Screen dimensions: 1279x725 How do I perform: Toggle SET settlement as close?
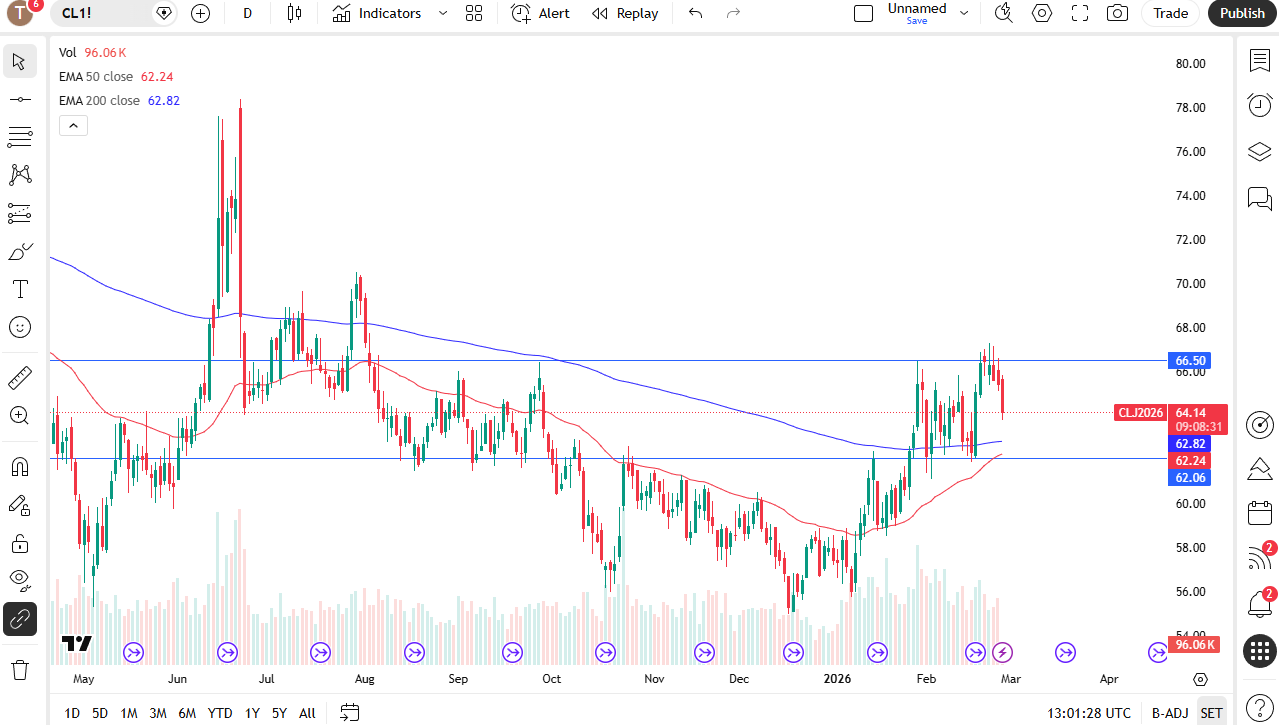1211,713
